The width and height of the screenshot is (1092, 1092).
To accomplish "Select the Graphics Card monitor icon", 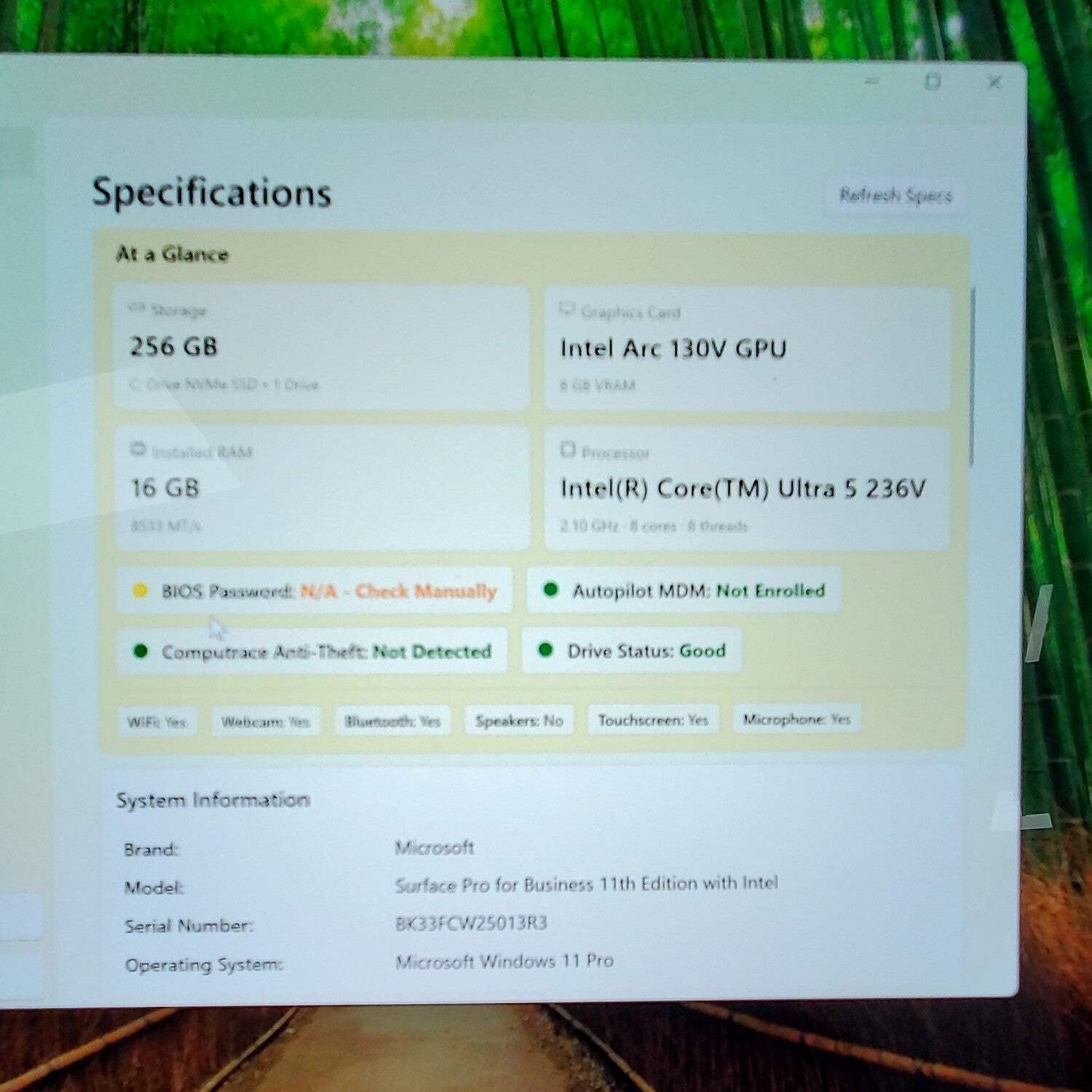I will point(567,310).
